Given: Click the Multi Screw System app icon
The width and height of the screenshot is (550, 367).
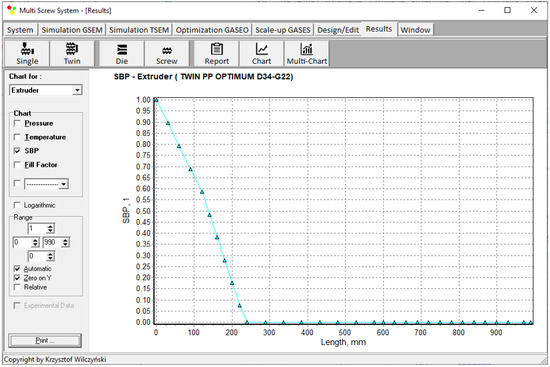Looking at the screenshot, I should 12,10.
